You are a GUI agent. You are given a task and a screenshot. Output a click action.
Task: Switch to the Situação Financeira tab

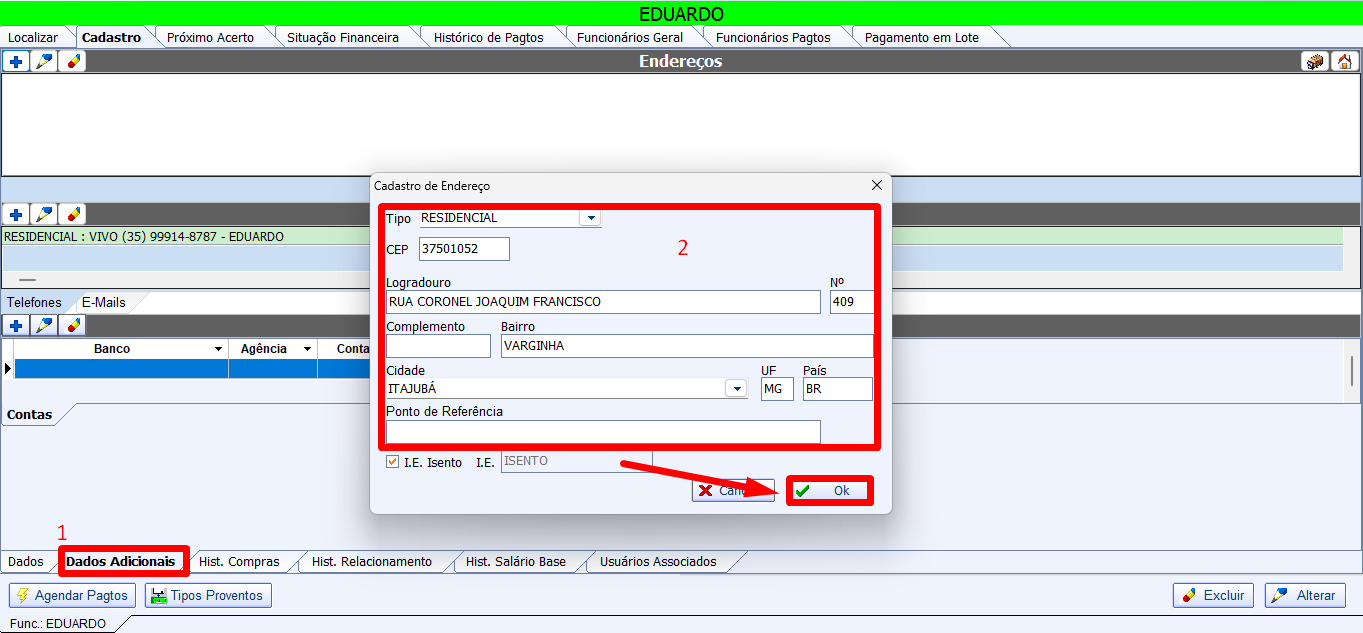point(342,38)
